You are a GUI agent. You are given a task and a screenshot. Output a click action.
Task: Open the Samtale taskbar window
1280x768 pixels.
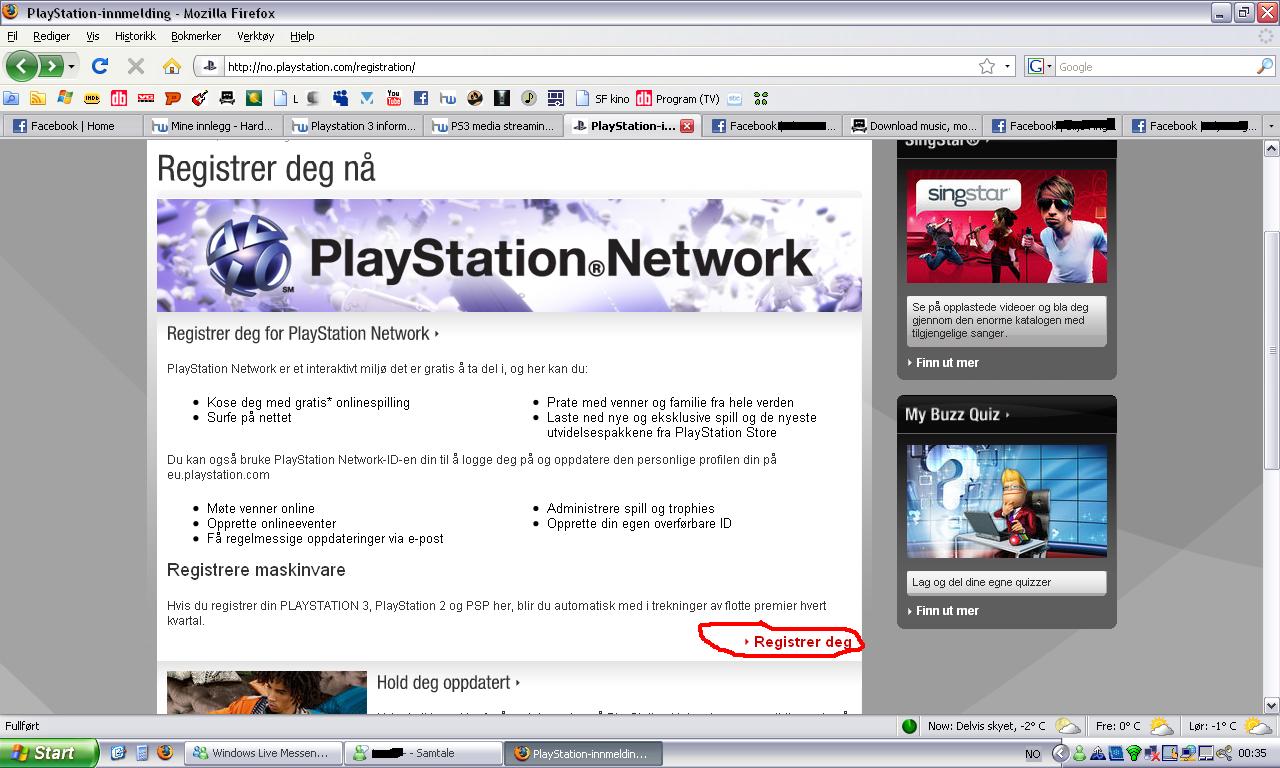pos(422,753)
